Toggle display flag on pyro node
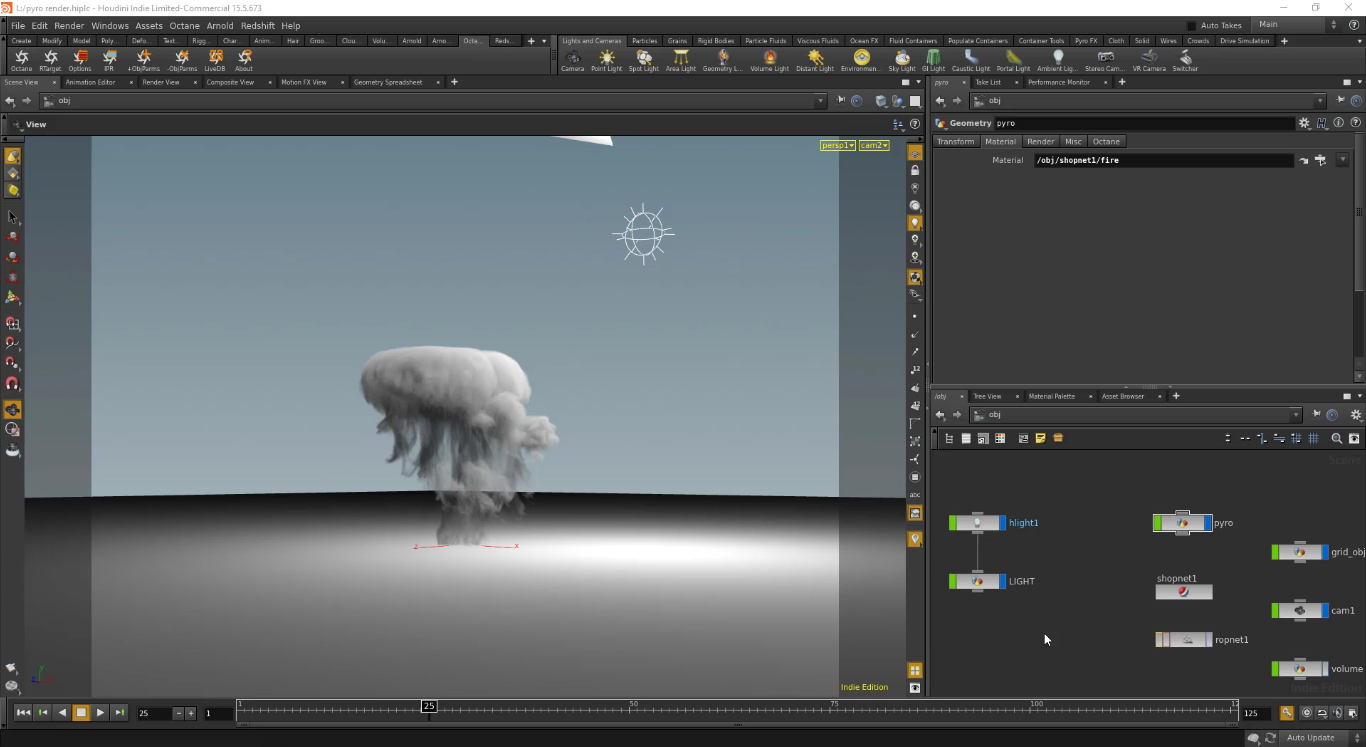Screen dimensions: 1366x747 click(1208, 523)
